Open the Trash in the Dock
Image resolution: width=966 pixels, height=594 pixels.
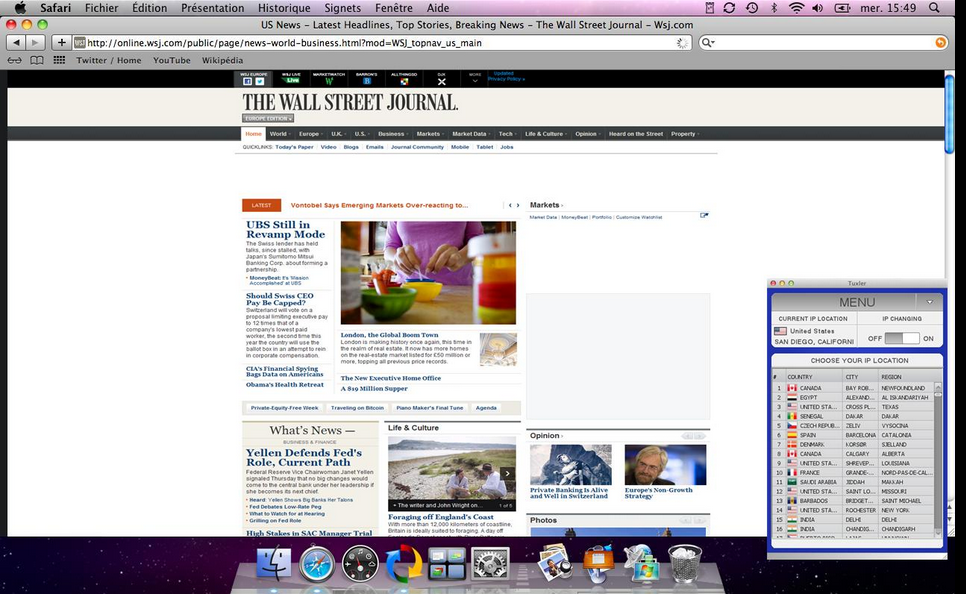(x=684, y=563)
